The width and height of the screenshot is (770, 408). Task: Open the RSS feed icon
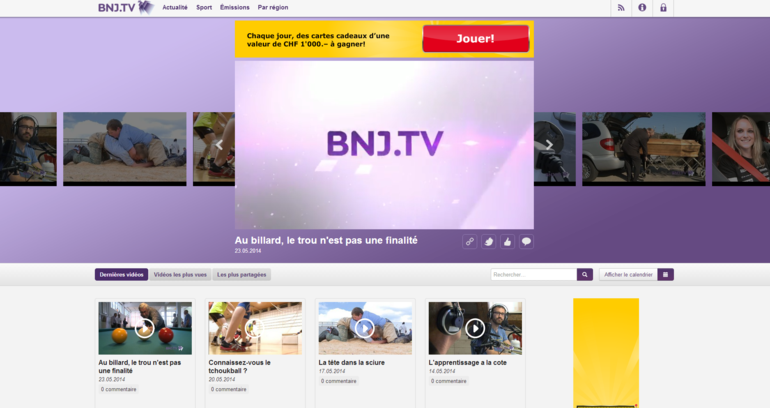(621, 8)
